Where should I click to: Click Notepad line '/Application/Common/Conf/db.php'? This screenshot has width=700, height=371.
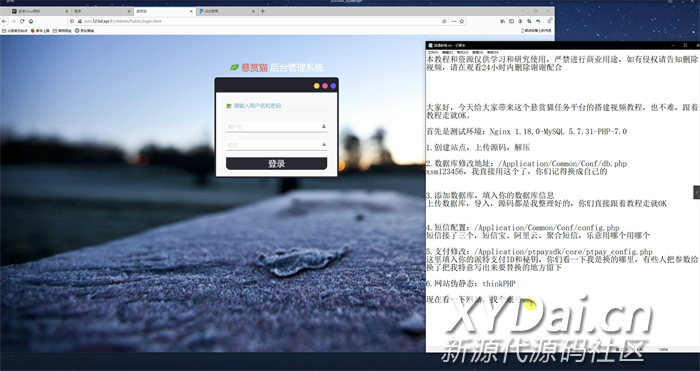tap(527, 164)
